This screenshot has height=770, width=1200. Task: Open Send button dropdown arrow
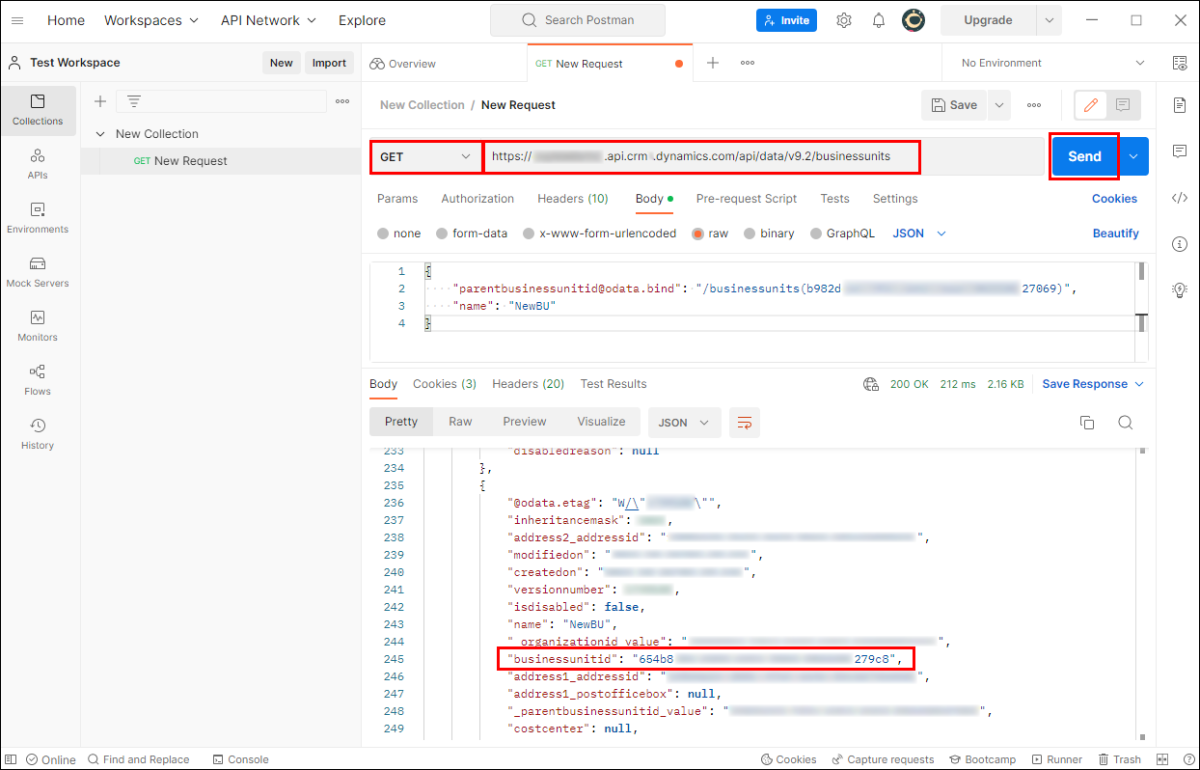coord(1134,157)
